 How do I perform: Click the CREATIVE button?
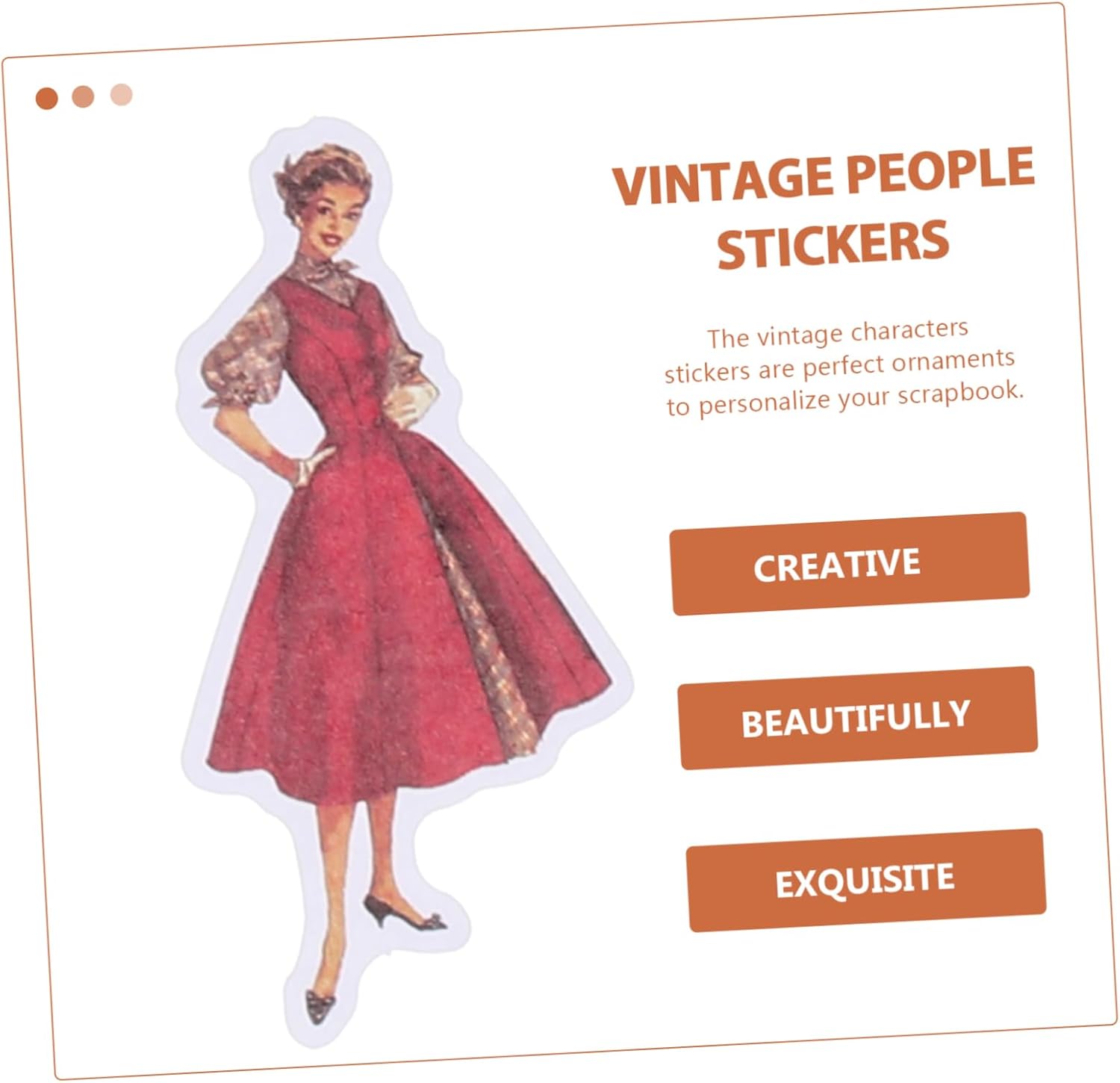coord(850,564)
